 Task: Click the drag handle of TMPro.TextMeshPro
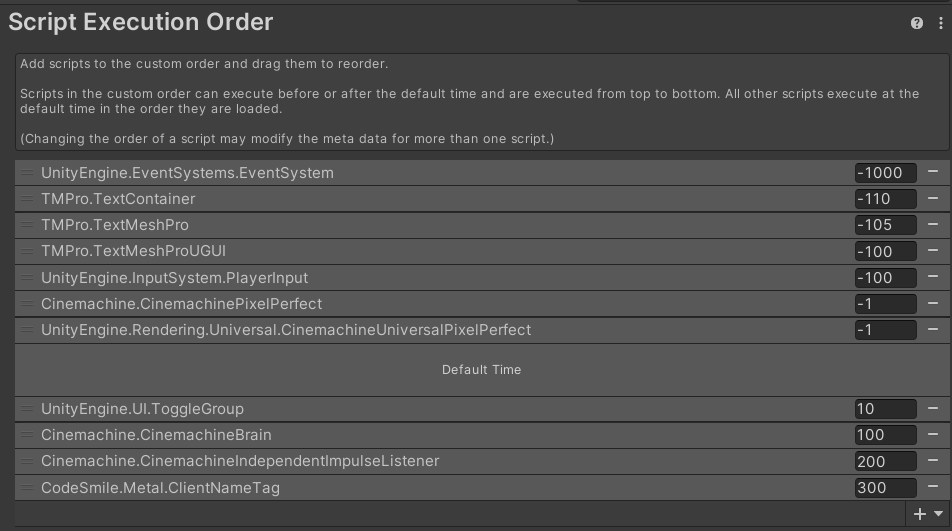27,225
